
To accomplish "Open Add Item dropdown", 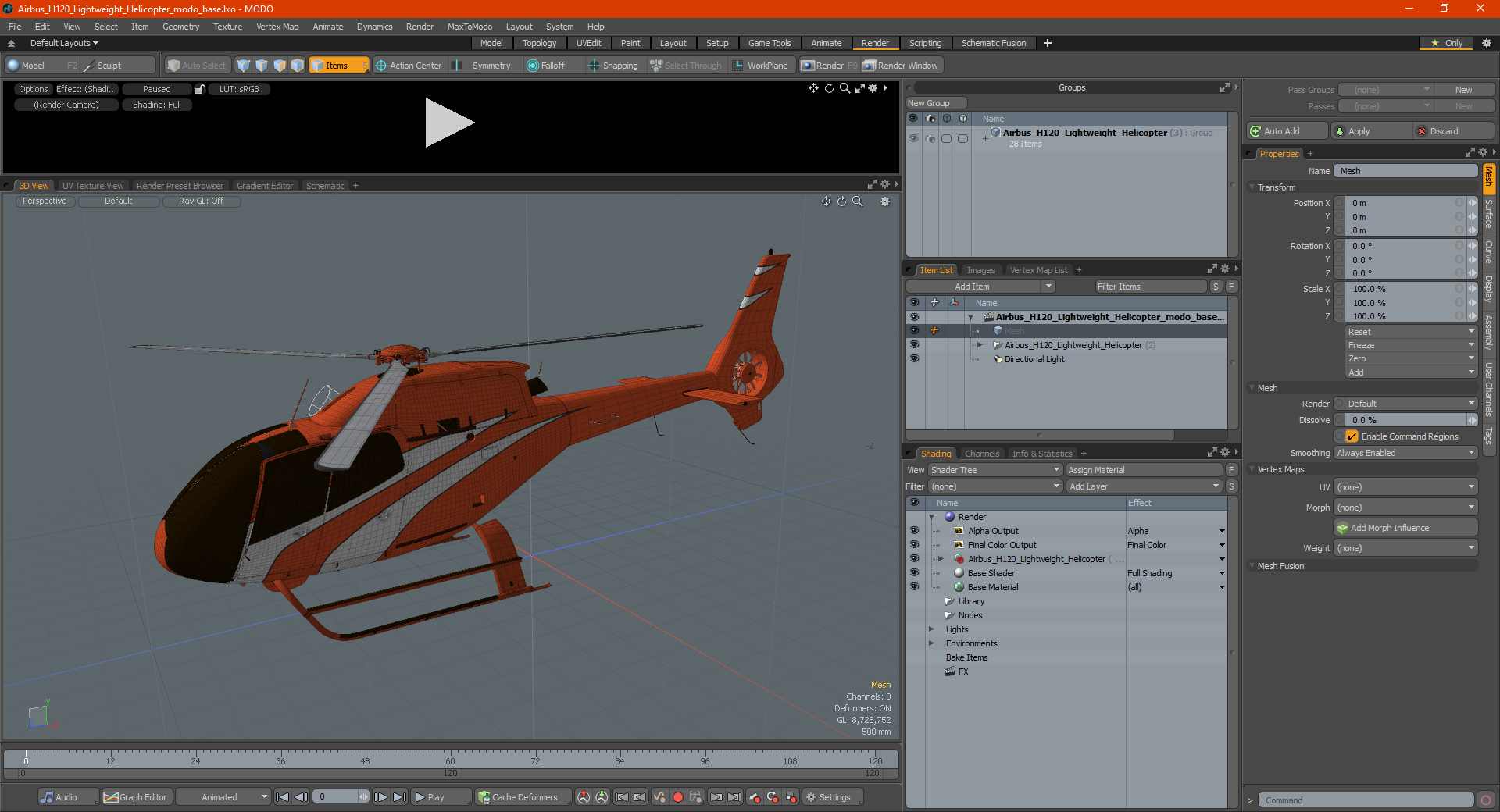I will [x=981, y=287].
